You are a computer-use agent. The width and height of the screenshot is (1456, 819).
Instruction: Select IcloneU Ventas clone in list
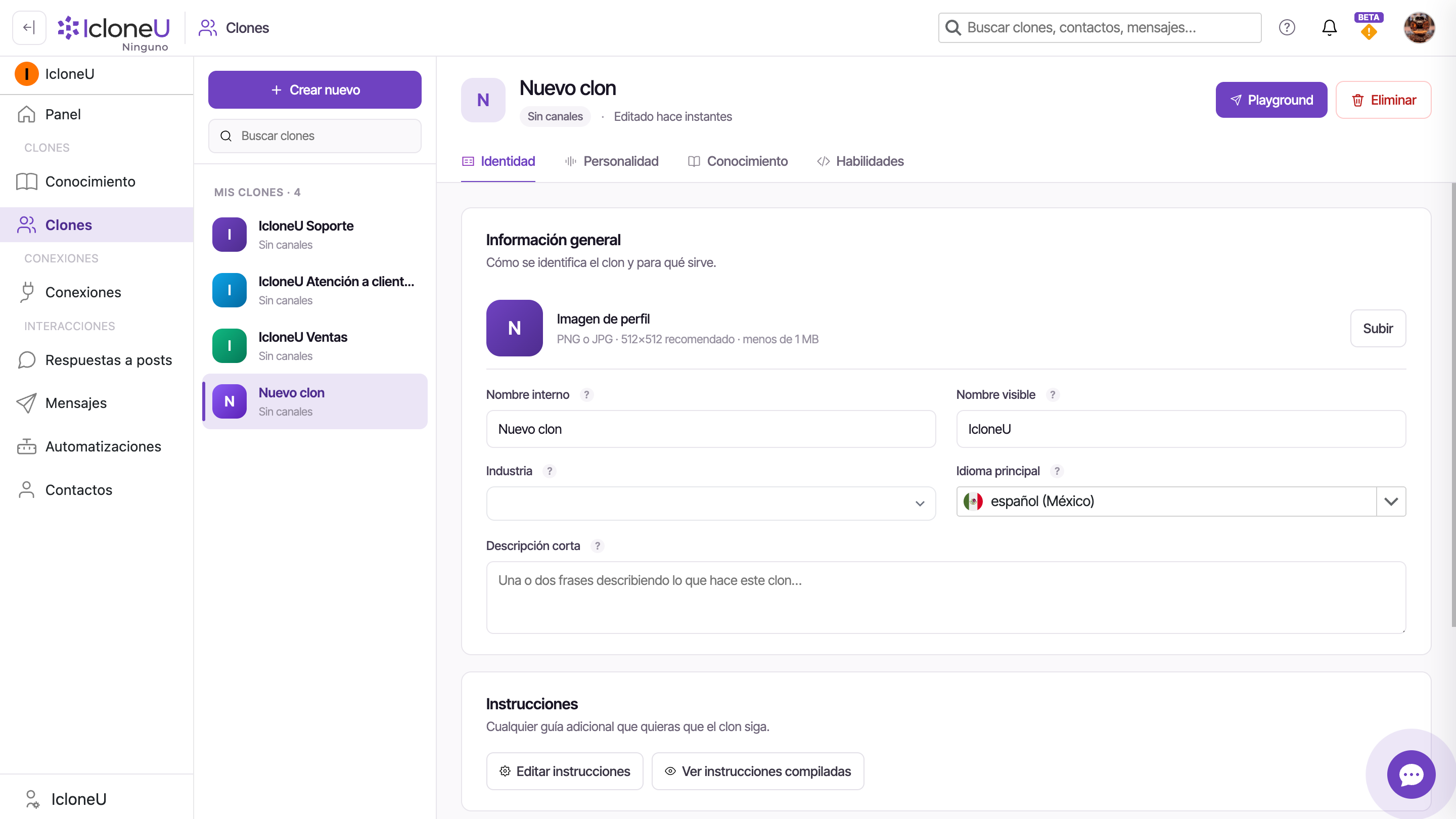click(x=315, y=346)
